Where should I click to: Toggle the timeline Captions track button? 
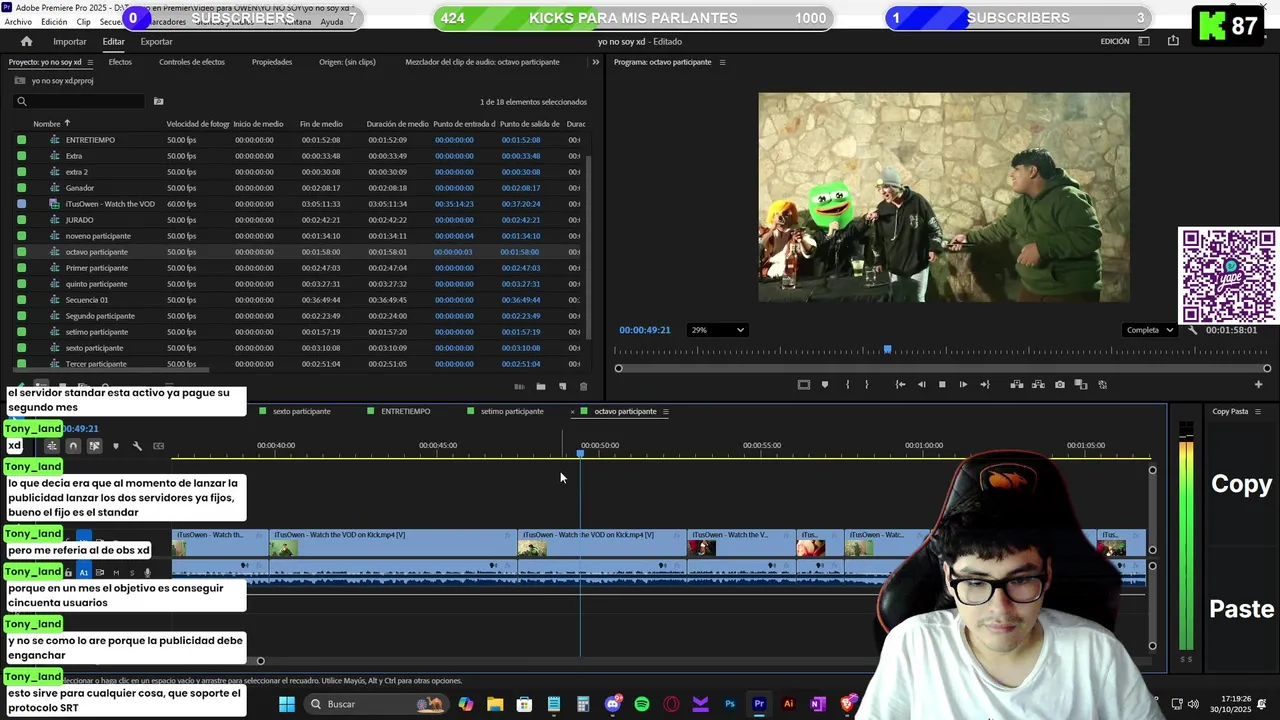(x=158, y=446)
